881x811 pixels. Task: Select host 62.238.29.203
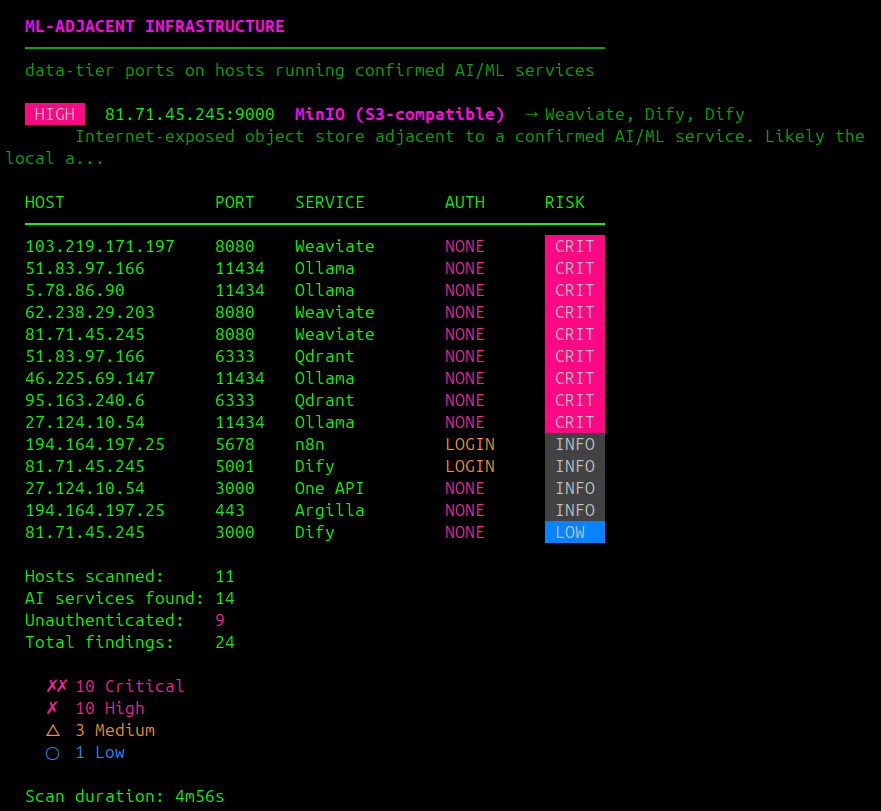pyautogui.click(x=90, y=312)
